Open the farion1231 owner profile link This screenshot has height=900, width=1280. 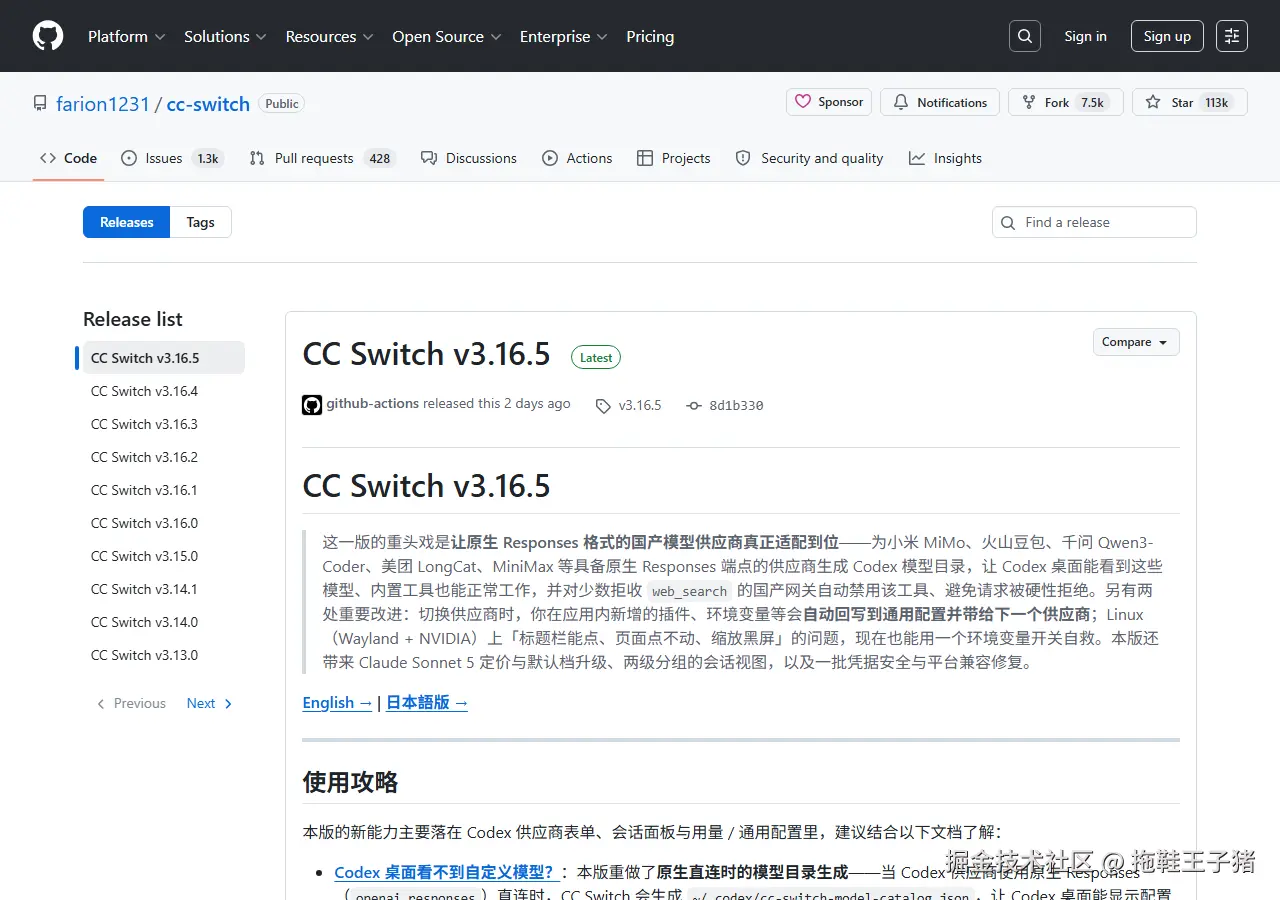pyautogui.click(x=103, y=104)
